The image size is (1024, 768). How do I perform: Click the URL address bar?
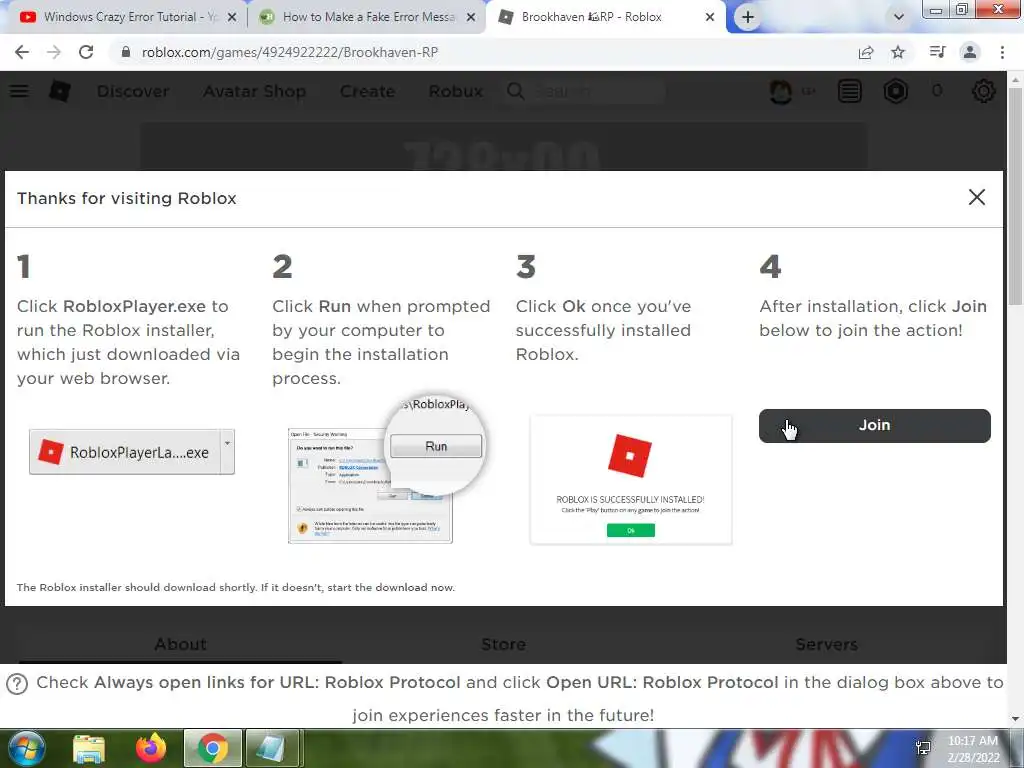pos(483,52)
